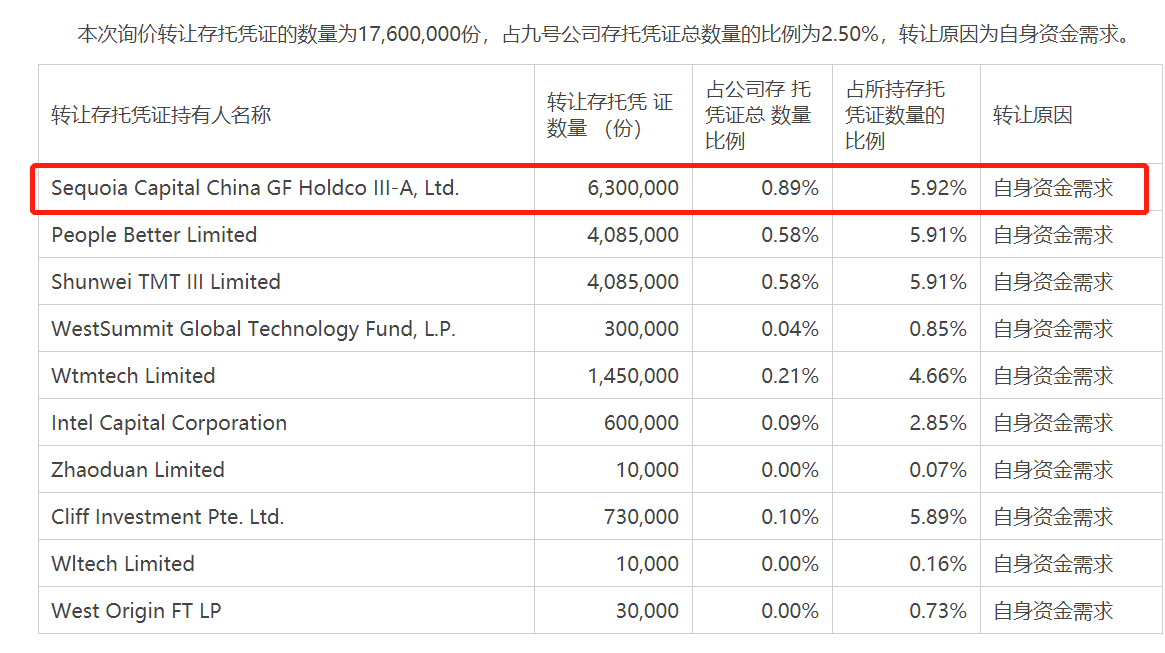Click 10,000 in the Zhaoduan Limited row
Screen dimensions: 1165x653
[x=647, y=470]
